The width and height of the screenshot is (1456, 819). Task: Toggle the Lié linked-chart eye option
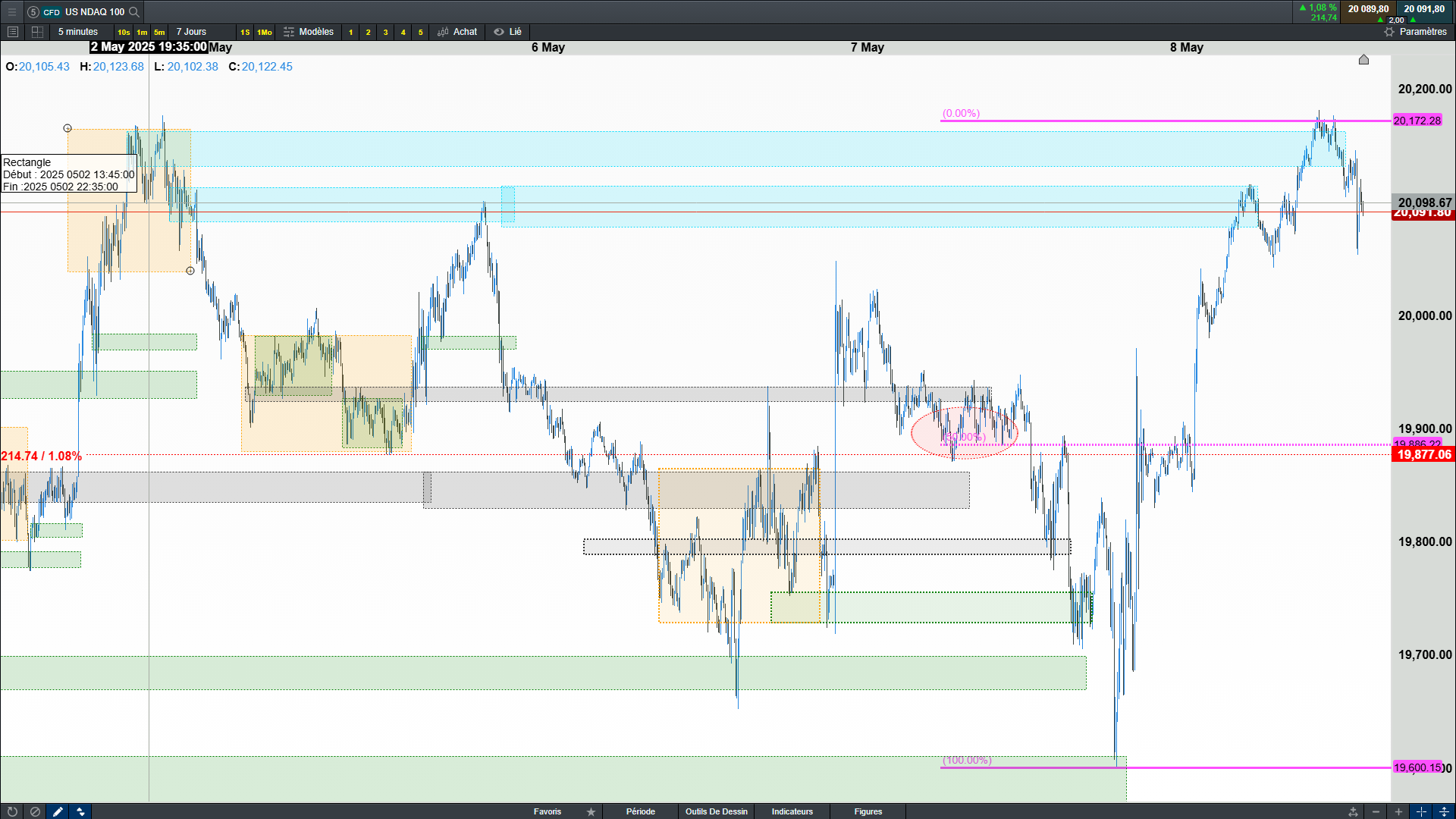coord(508,32)
